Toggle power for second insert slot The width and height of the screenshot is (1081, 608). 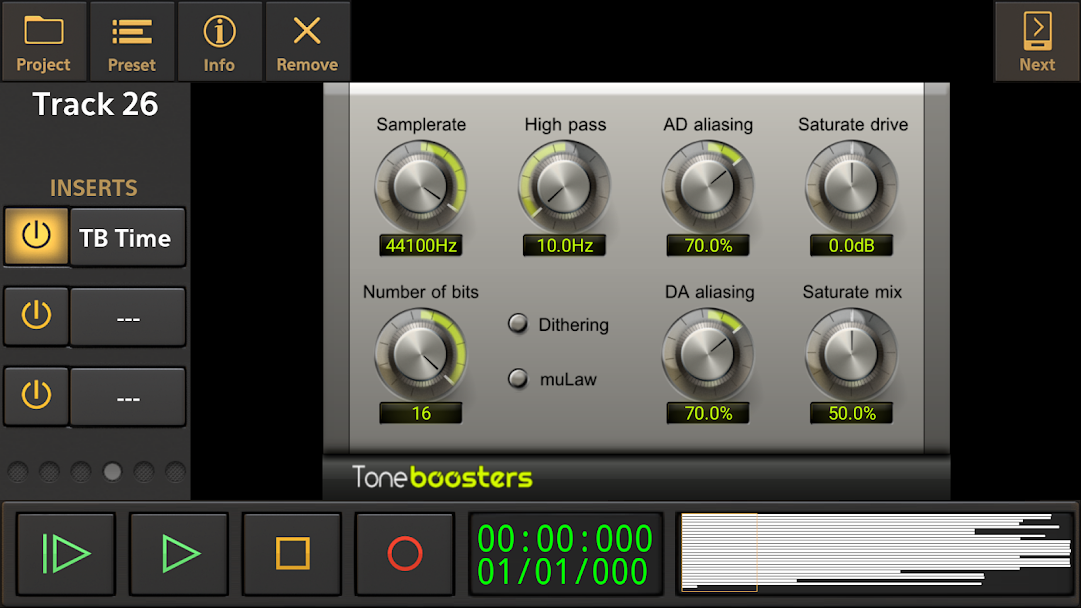pos(37,316)
